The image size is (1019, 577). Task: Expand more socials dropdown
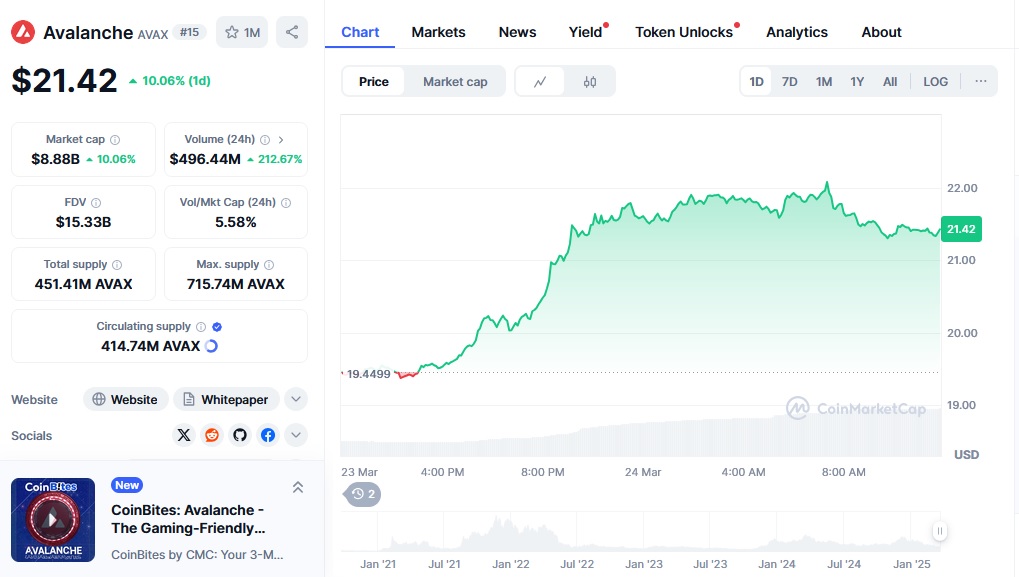tap(296, 435)
